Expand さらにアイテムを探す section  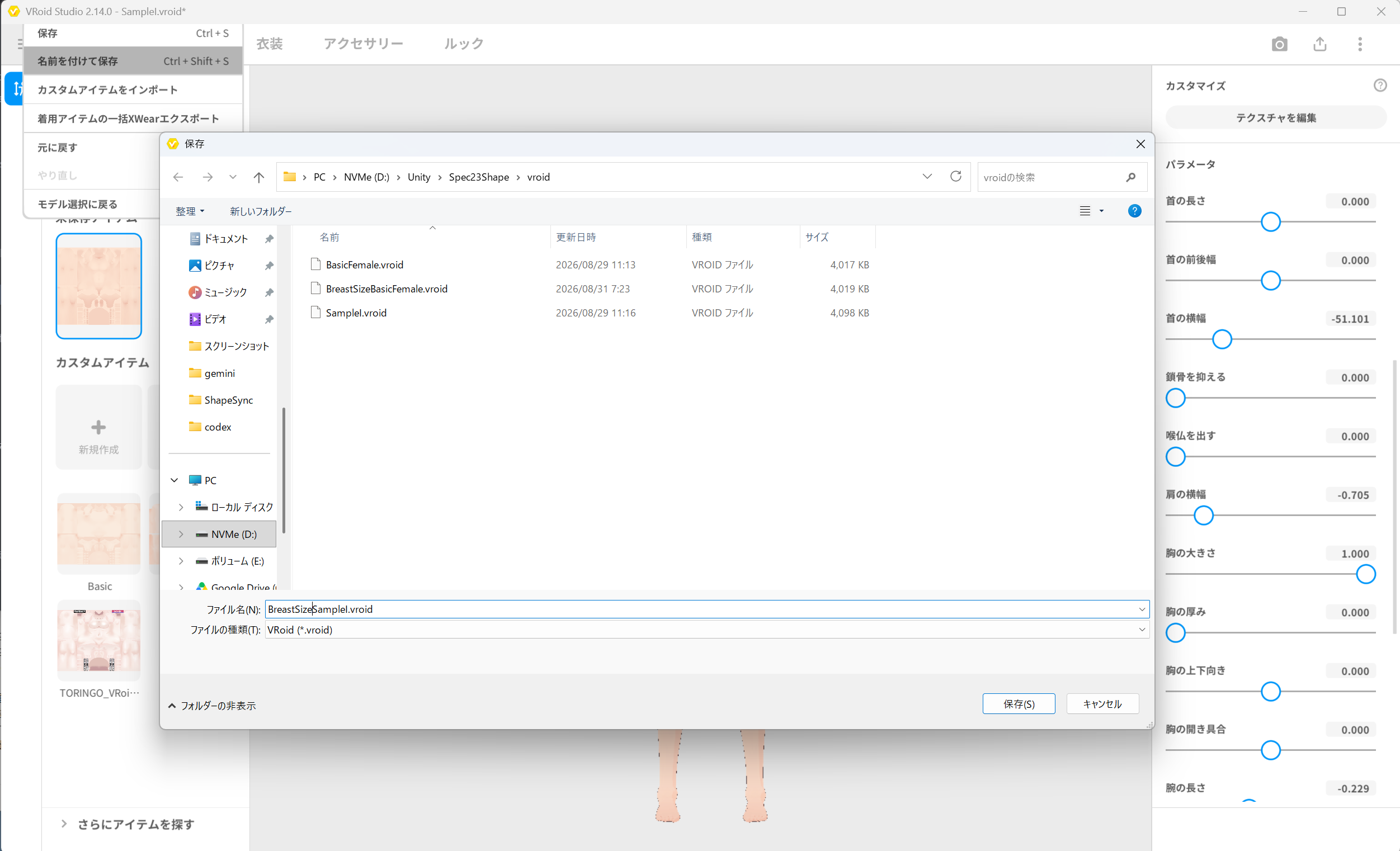[129, 824]
